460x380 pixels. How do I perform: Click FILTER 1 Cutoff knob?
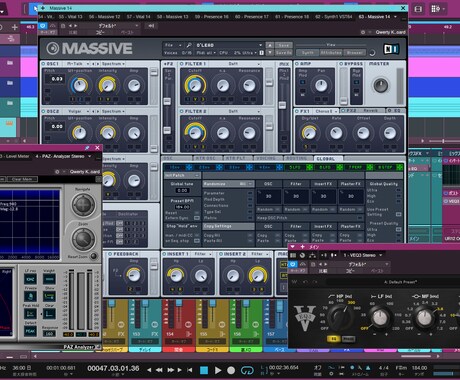click(x=195, y=86)
